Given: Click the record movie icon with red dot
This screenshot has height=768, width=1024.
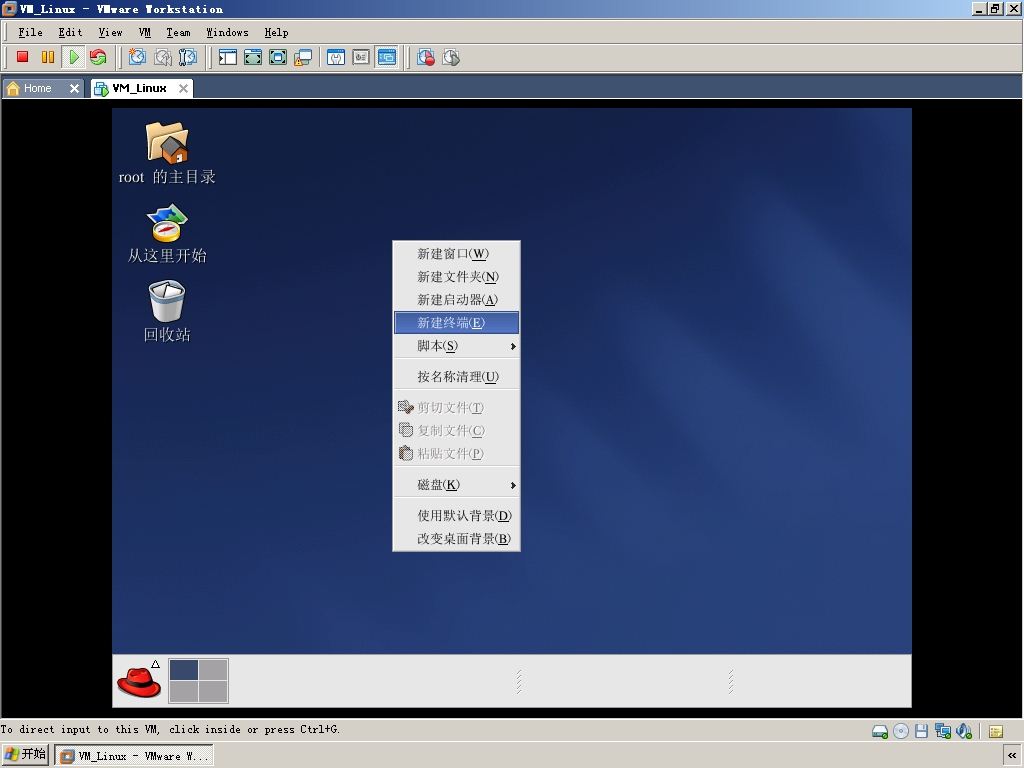Looking at the screenshot, I should click(x=426, y=57).
